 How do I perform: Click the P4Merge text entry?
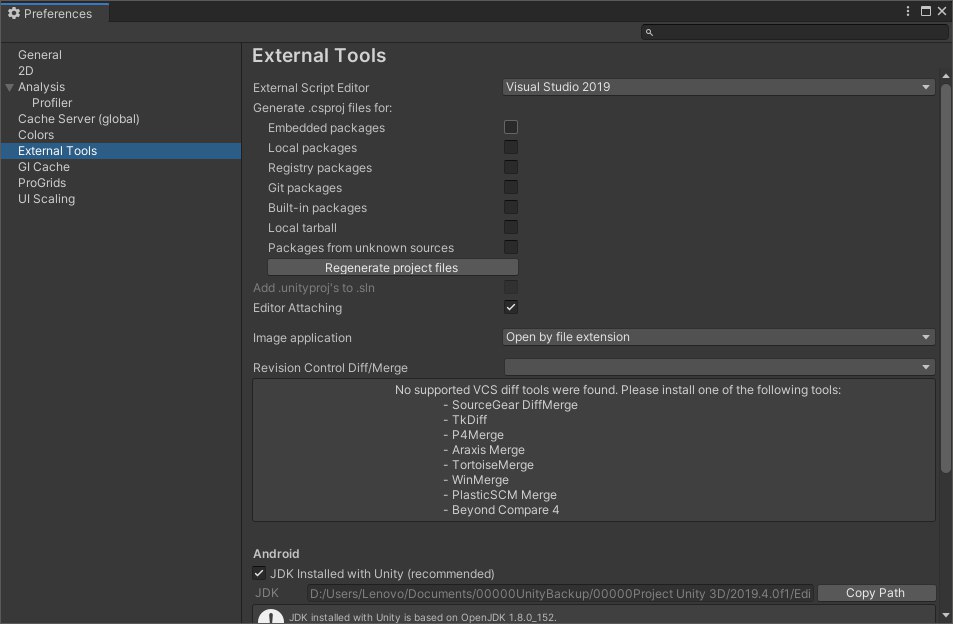point(477,435)
